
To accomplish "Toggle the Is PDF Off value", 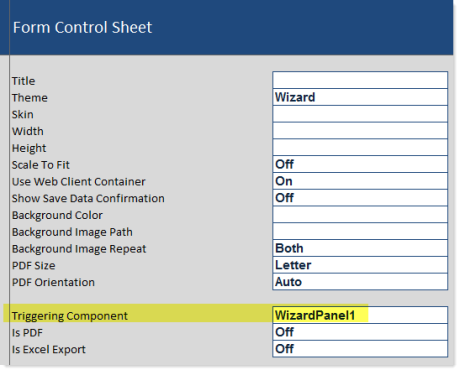I will [x=360, y=332].
